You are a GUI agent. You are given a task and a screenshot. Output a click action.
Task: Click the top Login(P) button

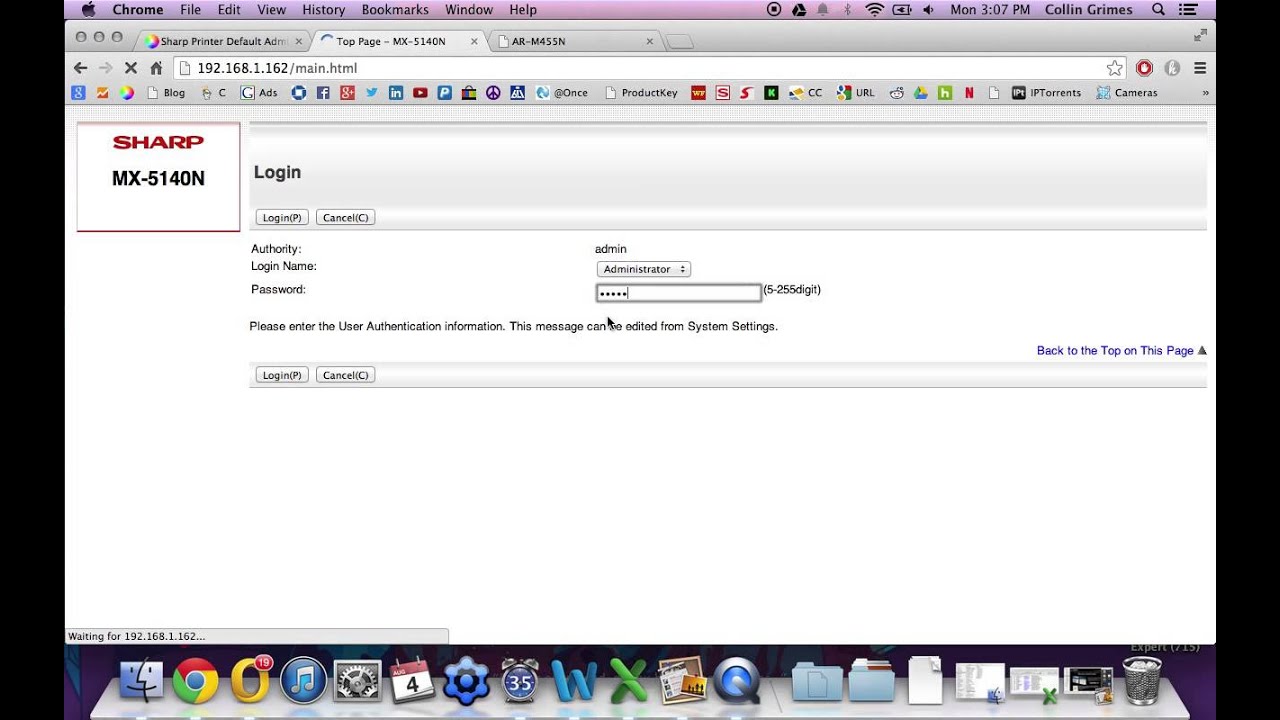click(x=282, y=217)
